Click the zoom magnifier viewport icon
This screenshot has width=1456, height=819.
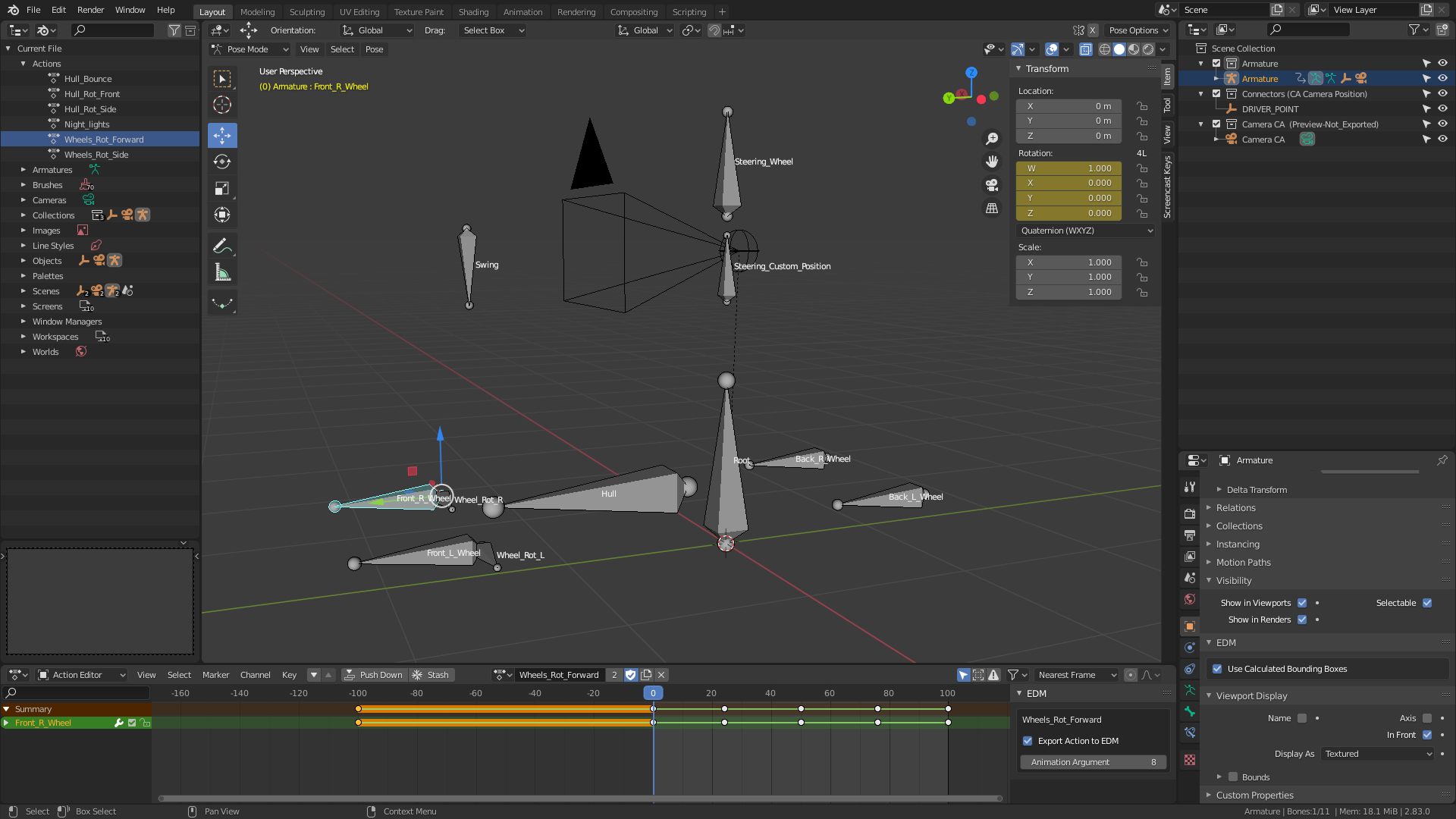[x=991, y=139]
